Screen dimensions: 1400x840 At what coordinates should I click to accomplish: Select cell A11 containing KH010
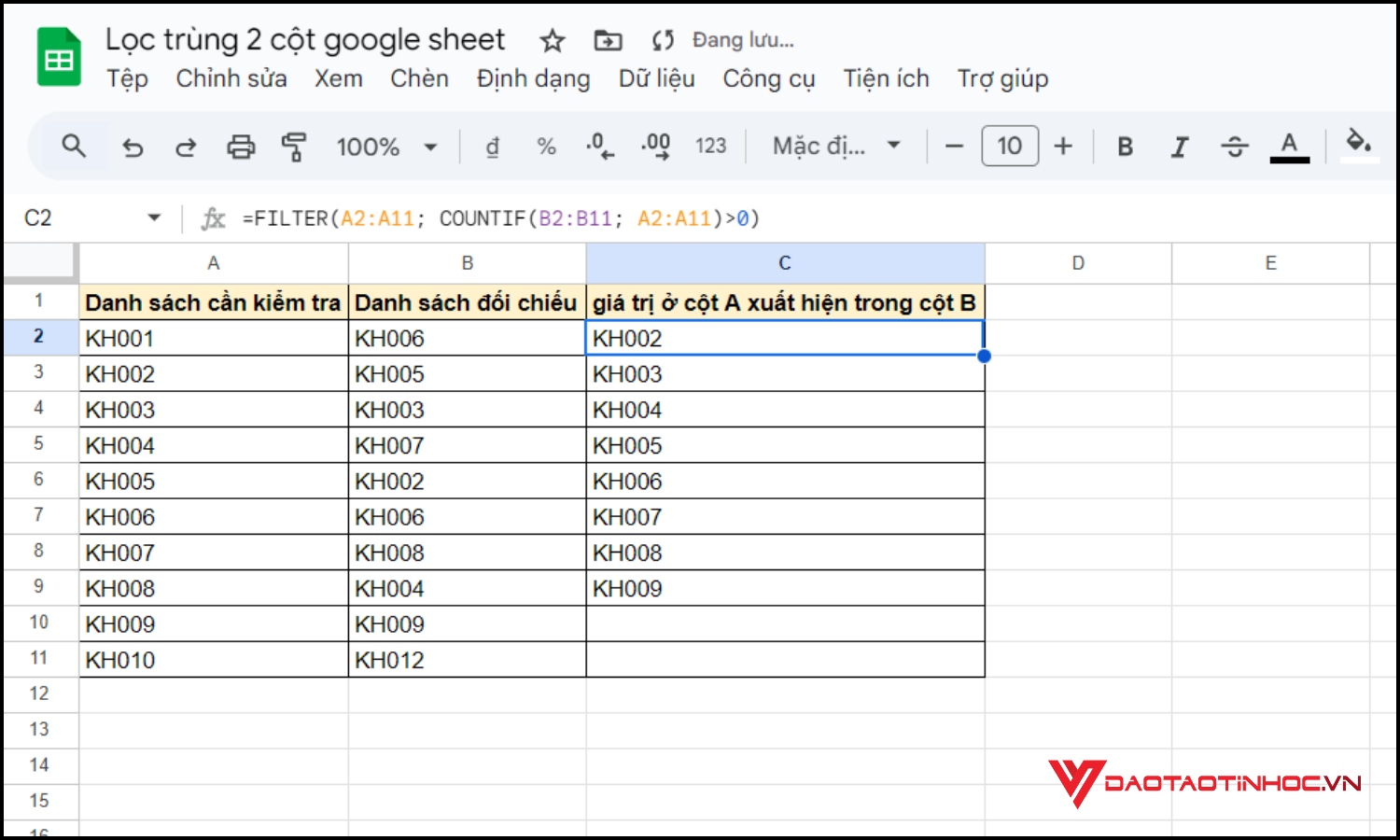(x=213, y=659)
